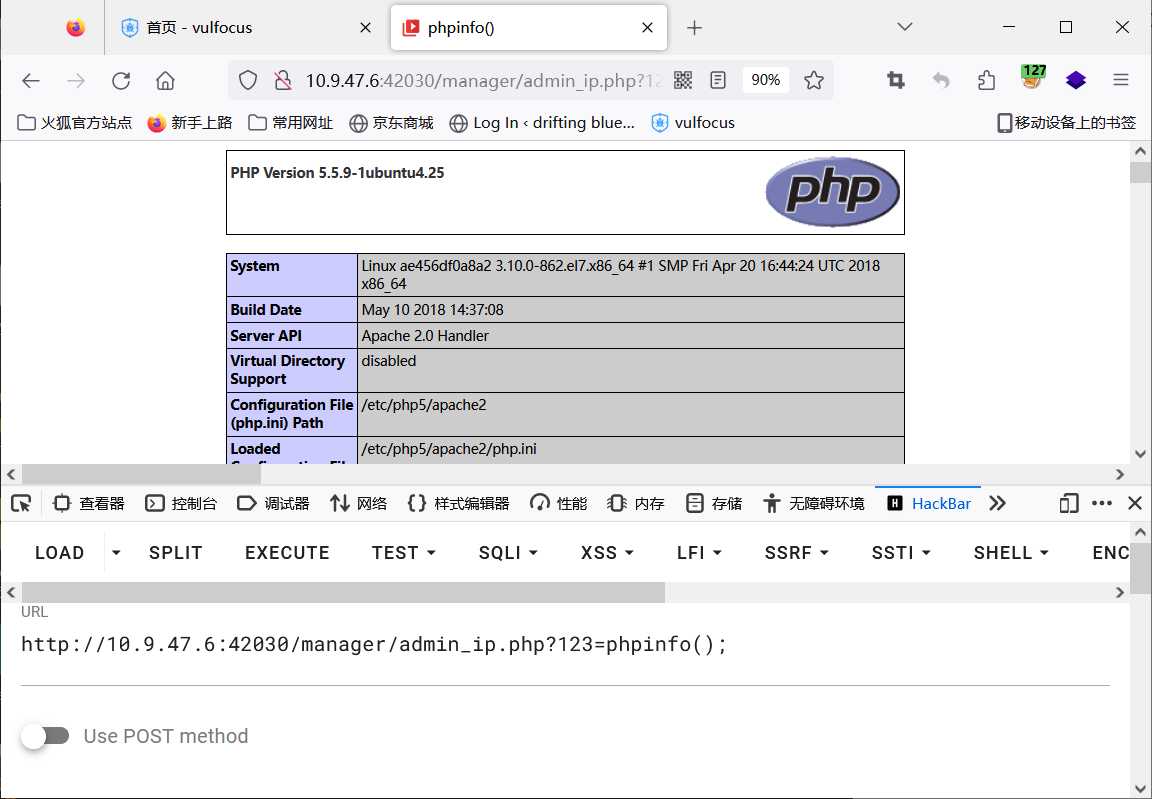This screenshot has width=1152, height=799.
Task: Reload the page with refresh icon
Action: pos(121,81)
